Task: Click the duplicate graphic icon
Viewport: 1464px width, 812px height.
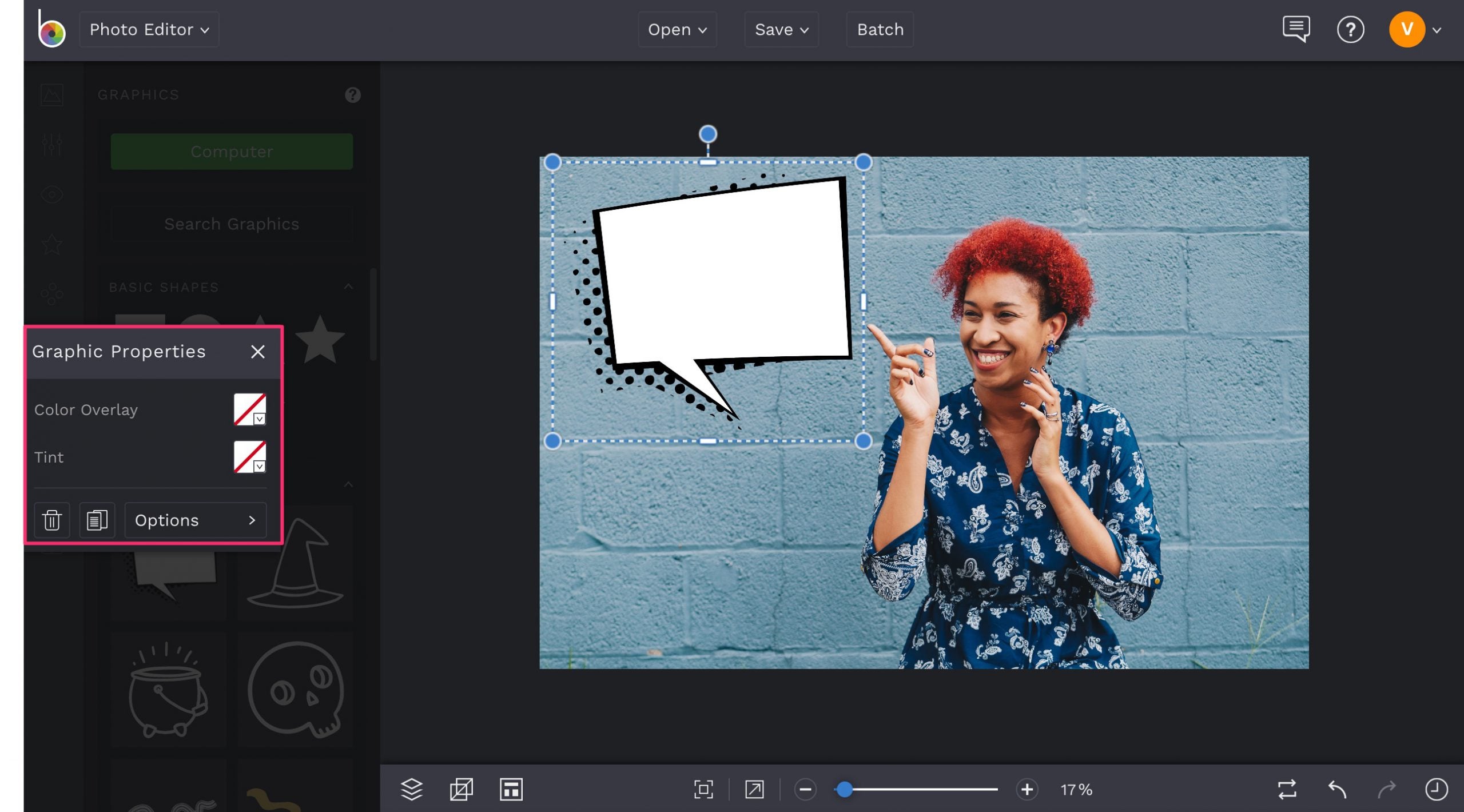Action: pyautogui.click(x=97, y=520)
